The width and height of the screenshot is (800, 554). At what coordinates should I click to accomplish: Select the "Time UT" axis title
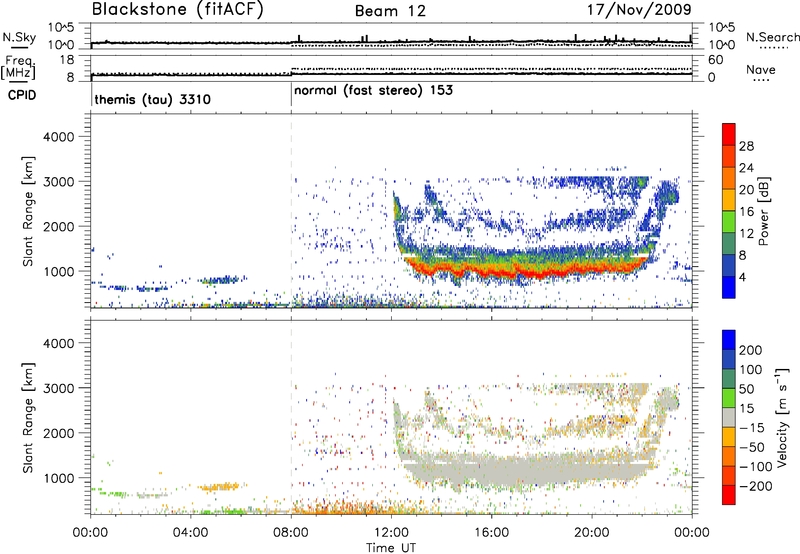tap(391, 547)
